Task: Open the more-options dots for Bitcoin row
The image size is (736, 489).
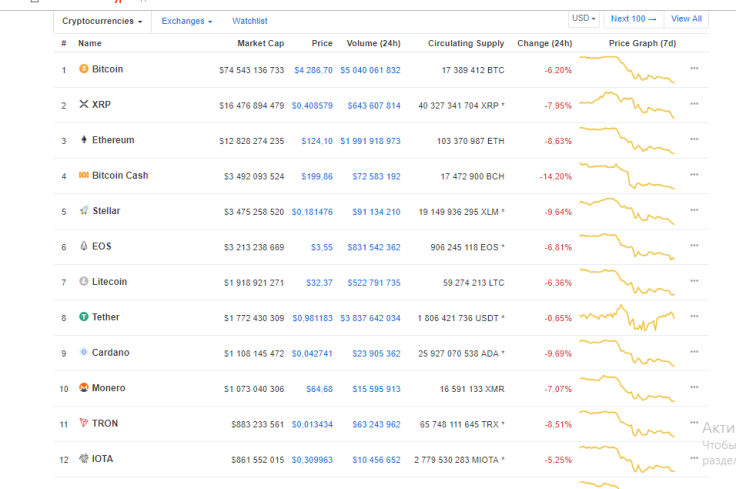Action: (694, 69)
